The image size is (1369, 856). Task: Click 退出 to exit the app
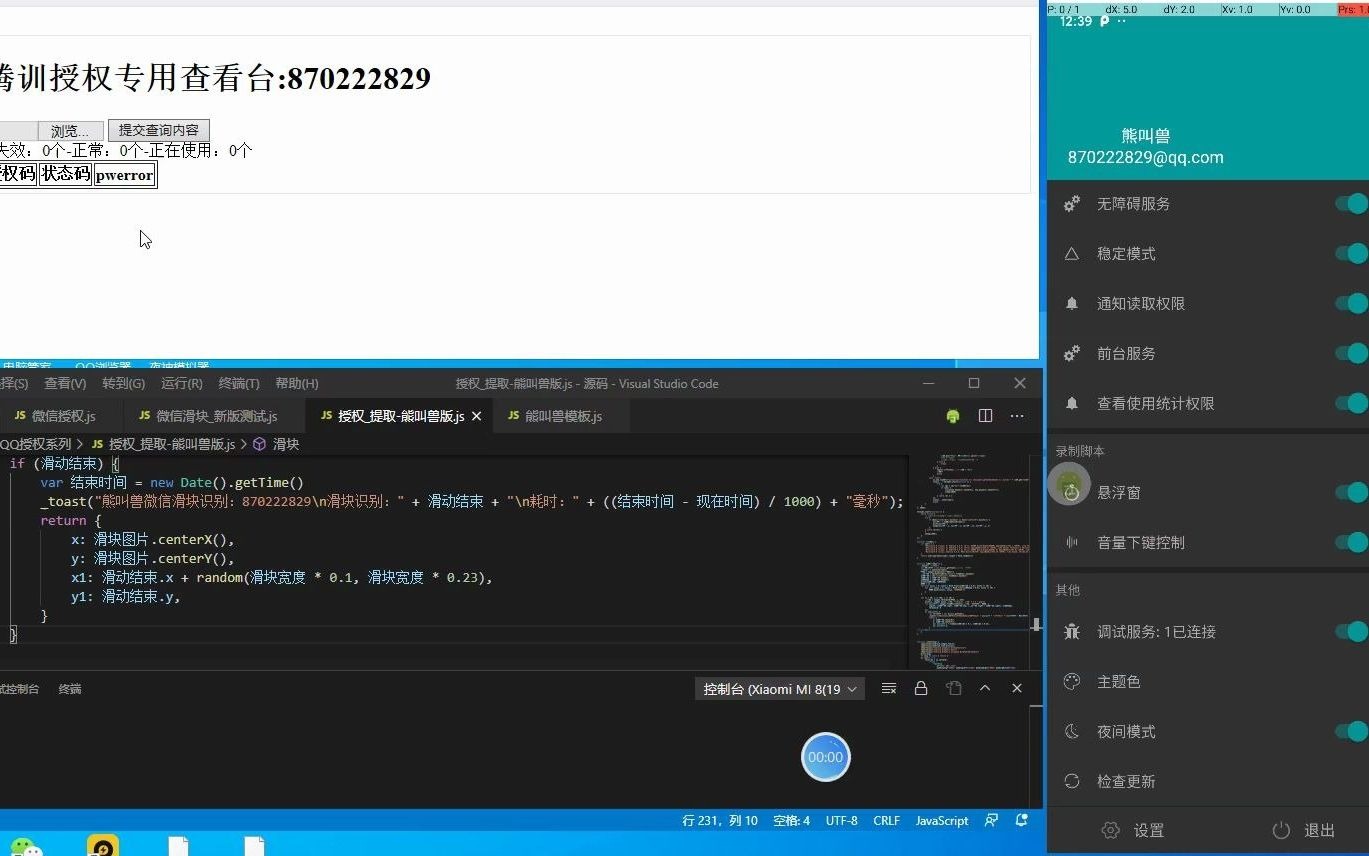click(1304, 831)
